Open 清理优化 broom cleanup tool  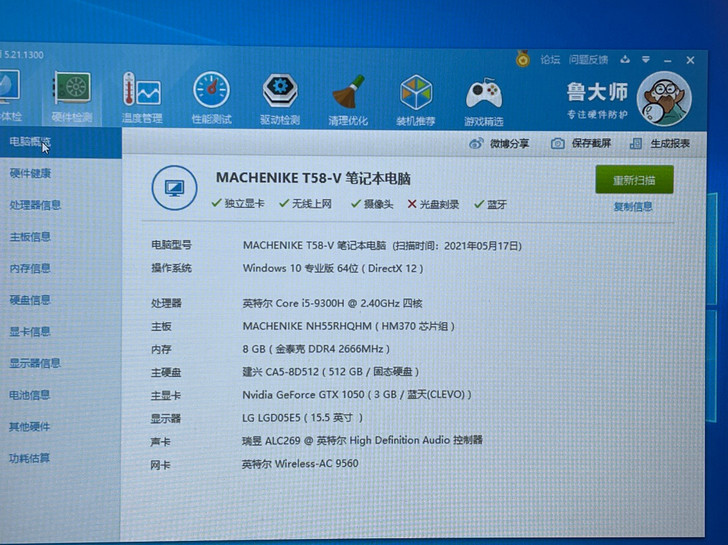[x=348, y=100]
